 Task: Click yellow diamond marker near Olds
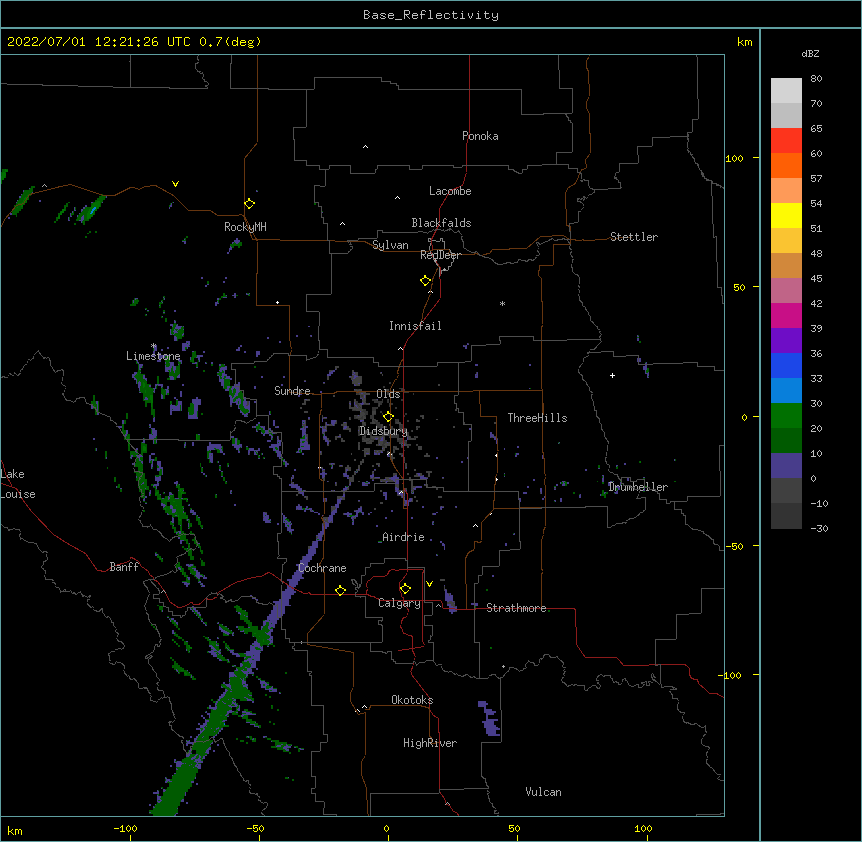[x=388, y=416]
